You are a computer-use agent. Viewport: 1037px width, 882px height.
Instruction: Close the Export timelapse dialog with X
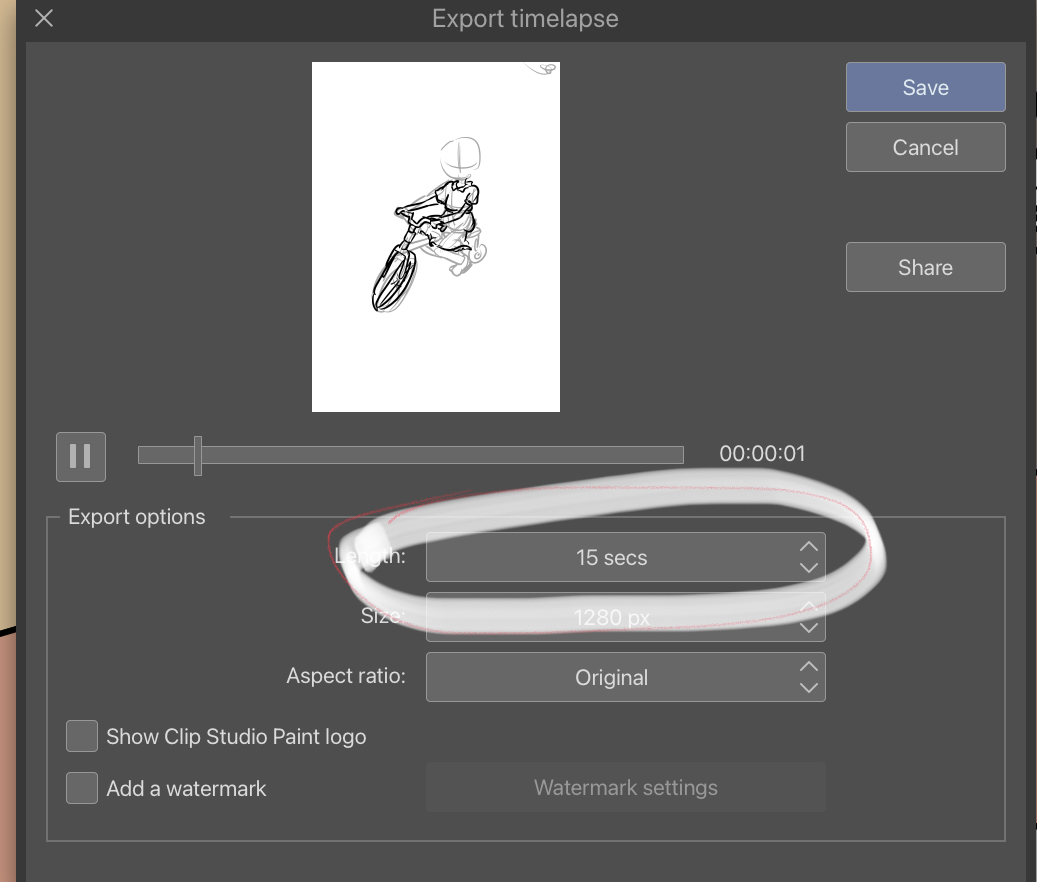coord(44,18)
